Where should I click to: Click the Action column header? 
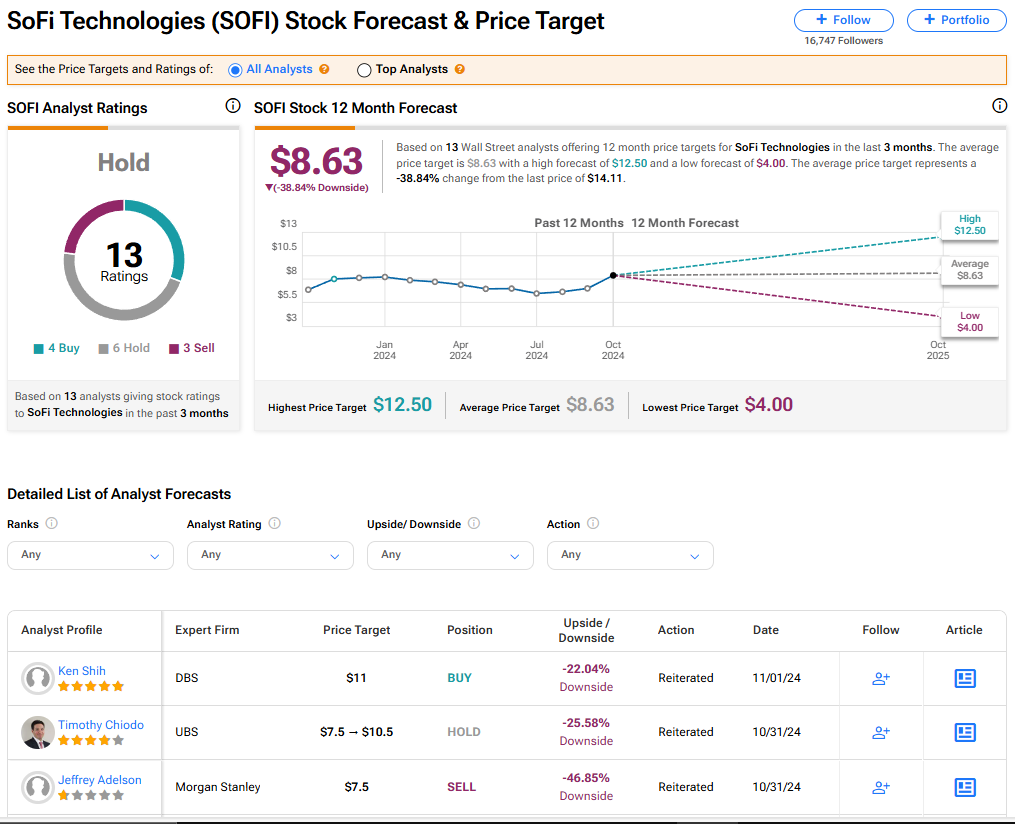point(676,630)
